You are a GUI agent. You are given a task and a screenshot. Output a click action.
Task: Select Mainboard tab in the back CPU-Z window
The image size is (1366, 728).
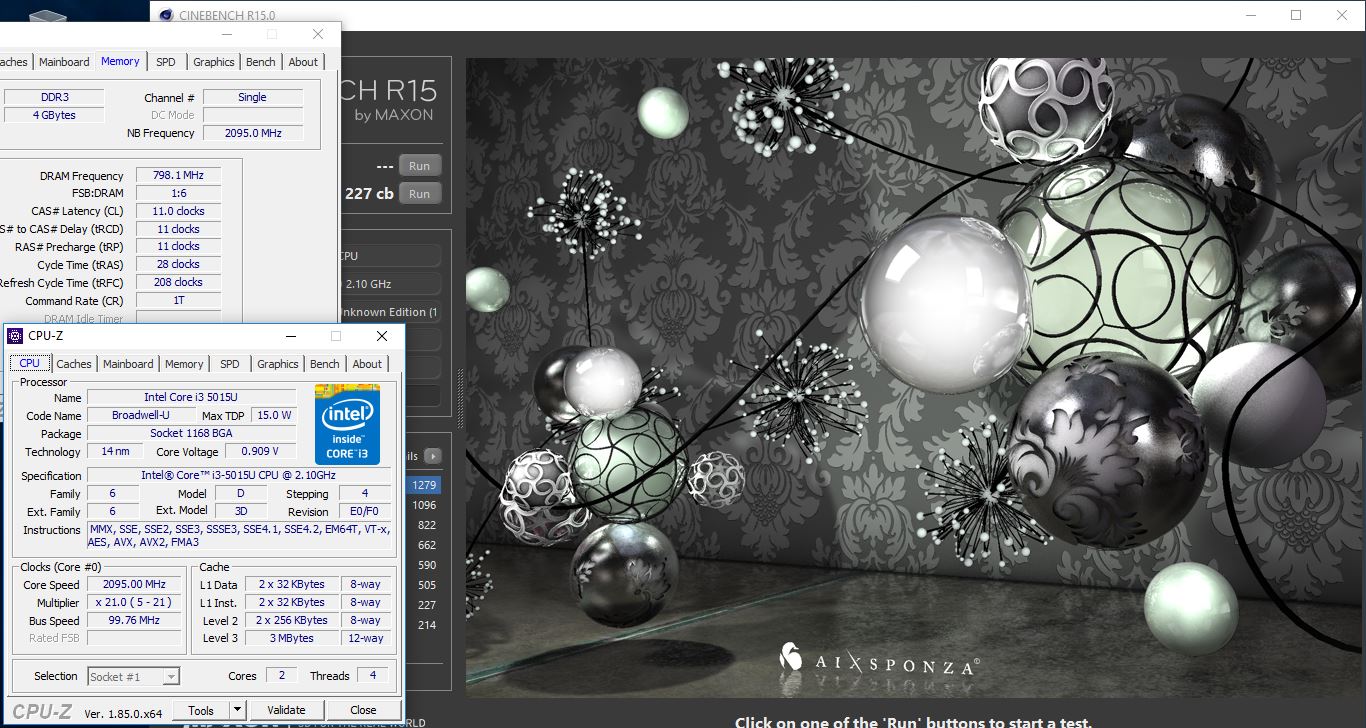[64, 62]
